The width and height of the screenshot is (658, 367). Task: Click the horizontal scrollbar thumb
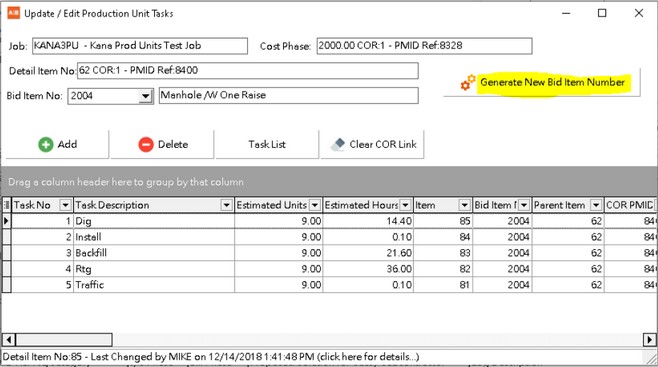64,339
